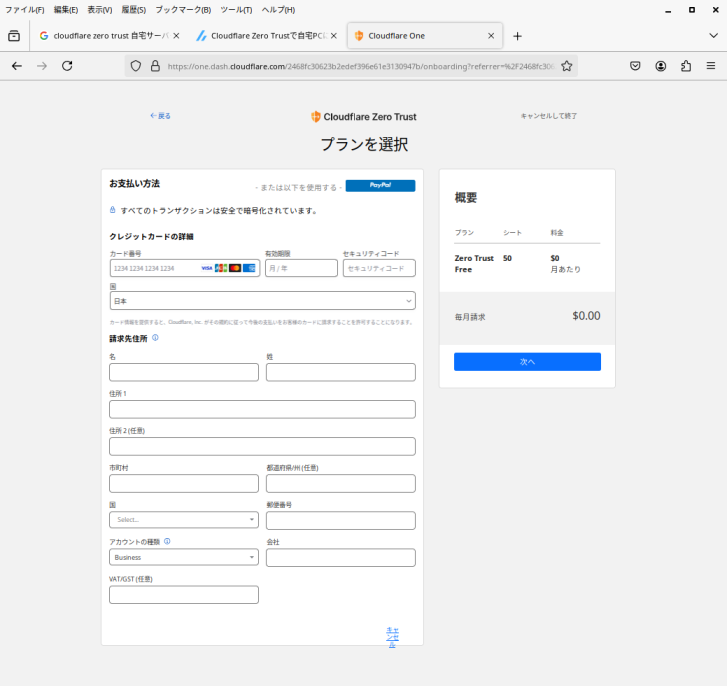This screenshot has height=686, width=727.
Task: Bookmark this page with the star icon
Action: tap(567, 66)
